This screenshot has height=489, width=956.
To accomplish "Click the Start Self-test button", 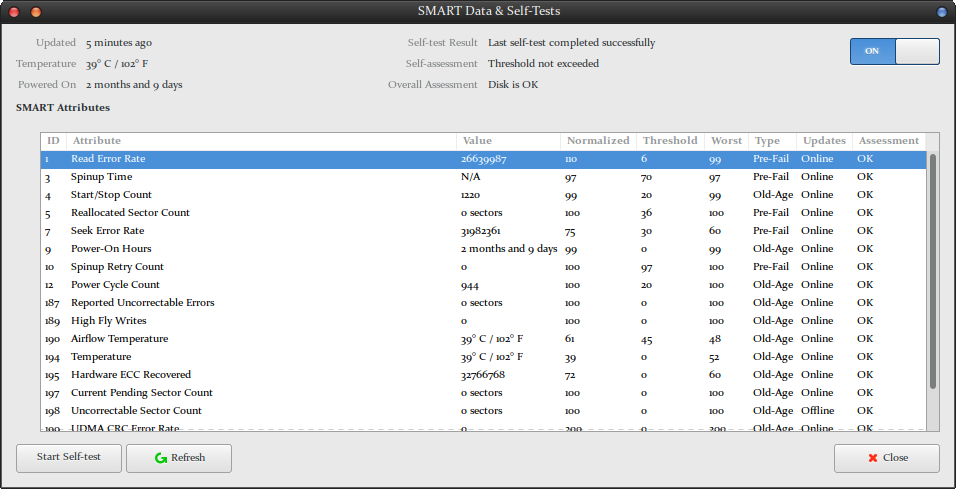I will tap(69, 458).
